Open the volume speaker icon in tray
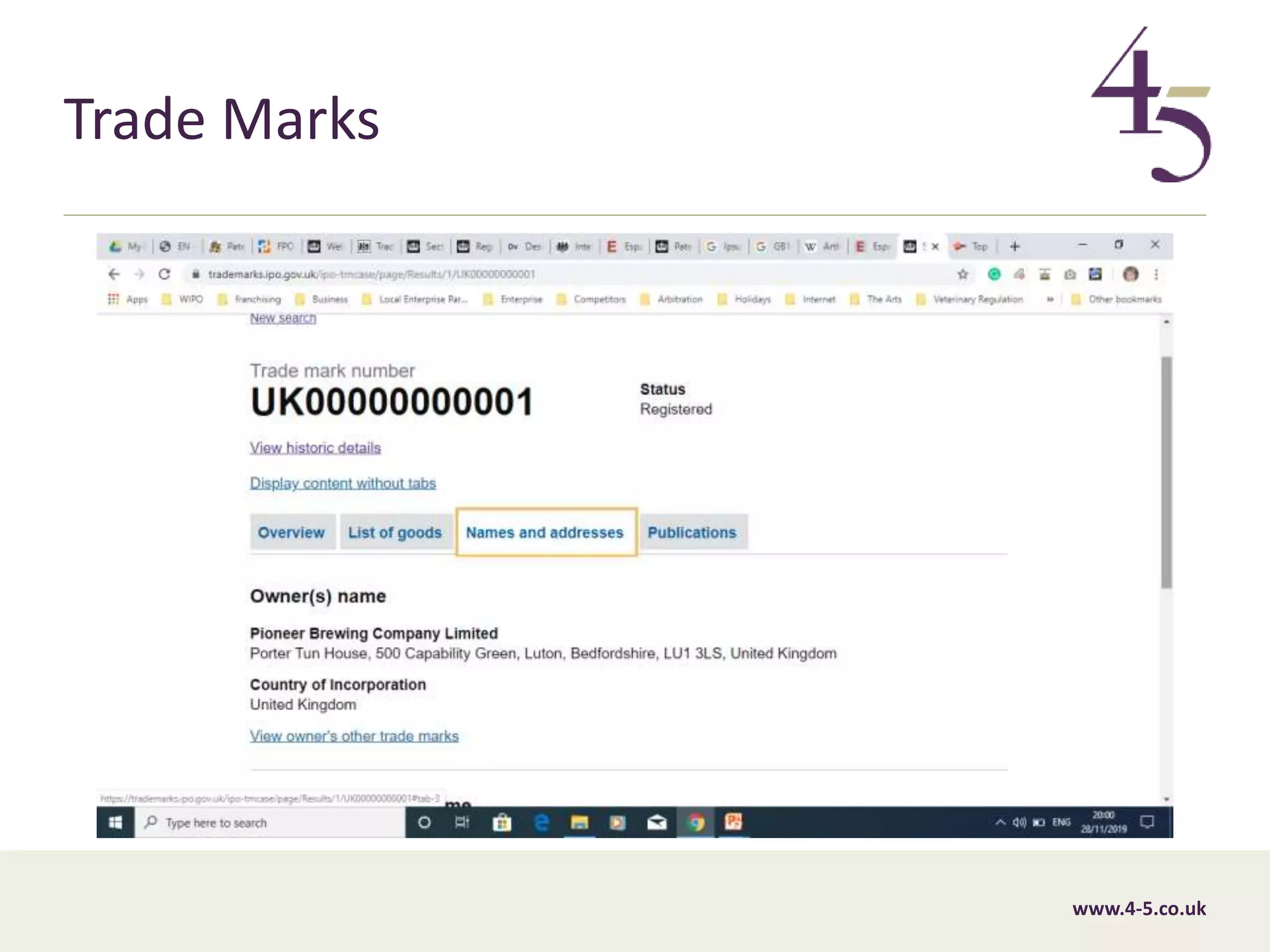 tap(1019, 822)
